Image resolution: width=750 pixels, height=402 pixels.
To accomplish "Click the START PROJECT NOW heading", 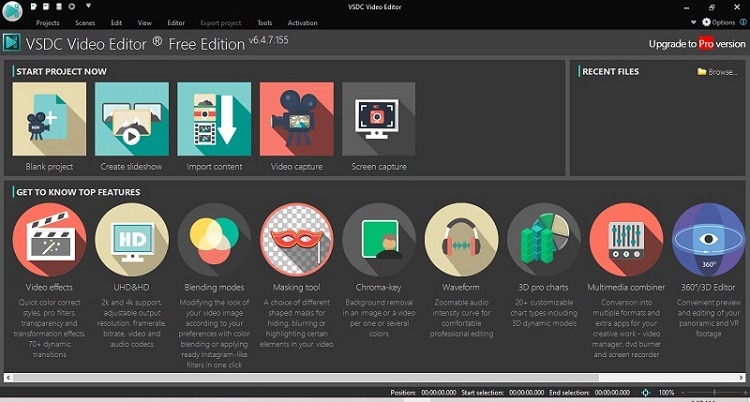I will click(x=61, y=72).
